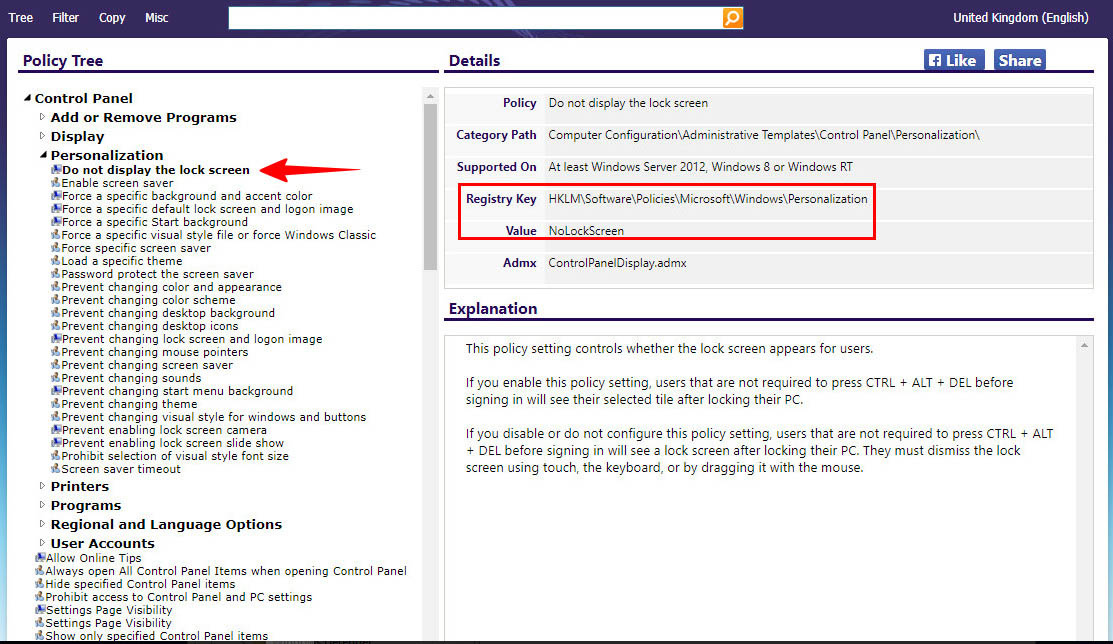This screenshot has width=1113, height=644.
Task: Select Force a specific default lock screen and logon image
Action: click(x=207, y=209)
